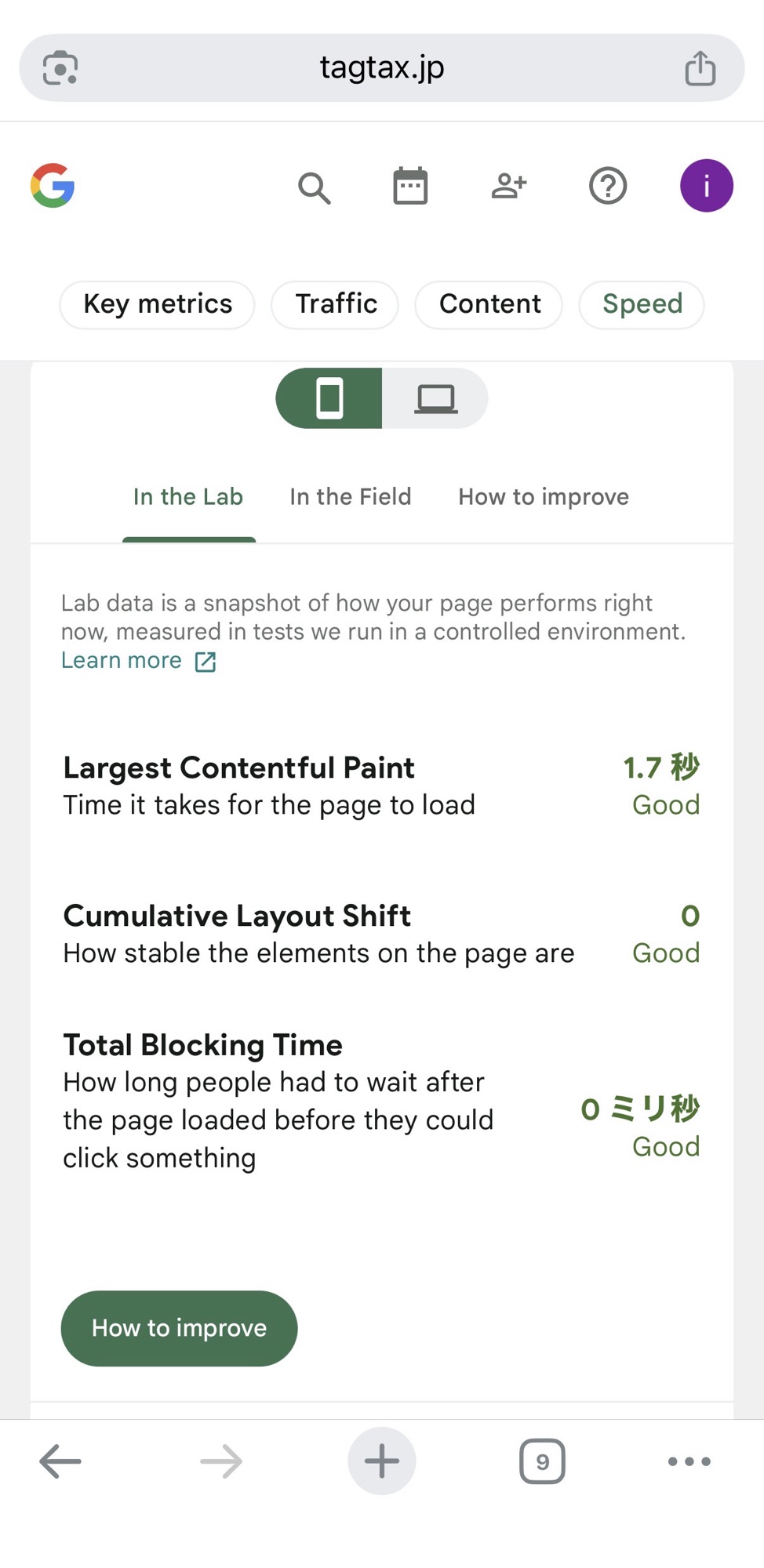Viewport: 764px width, 1568px height.
Task: Switch to desktop device view
Action: 435,398
